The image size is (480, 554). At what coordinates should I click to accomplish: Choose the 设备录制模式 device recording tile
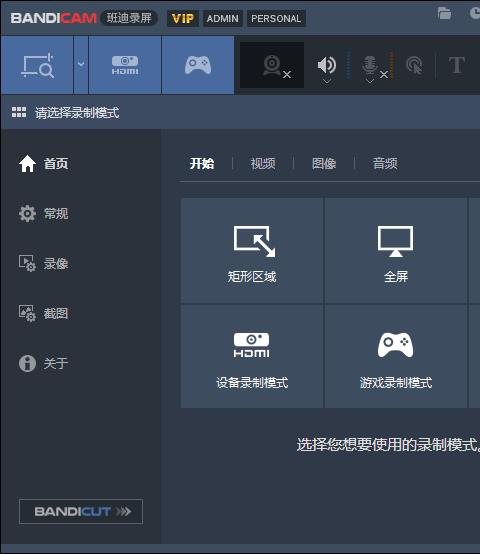pos(252,356)
